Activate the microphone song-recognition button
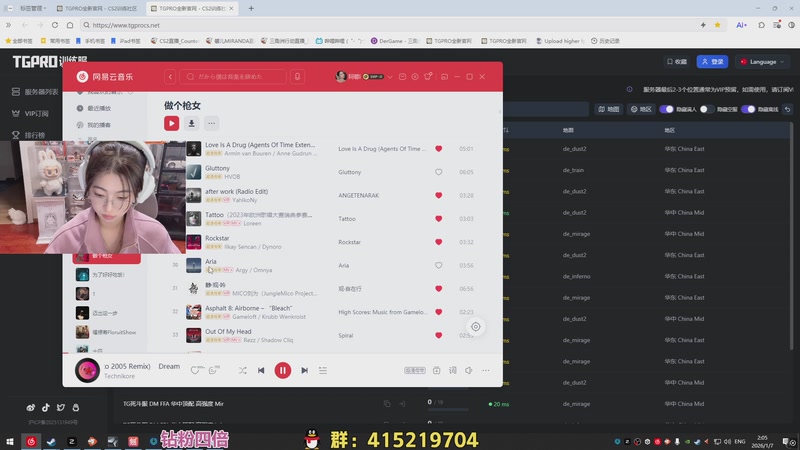Screen dimensions: 800x450 point(297,77)
